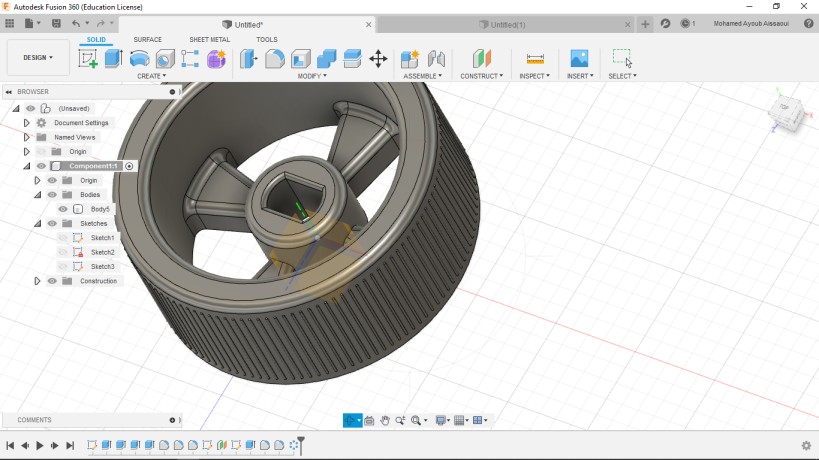Select the Rectangular Pattern tool
Image resolution: width=819 pixels, height=460 pixels.
click(x=190, y=58)
